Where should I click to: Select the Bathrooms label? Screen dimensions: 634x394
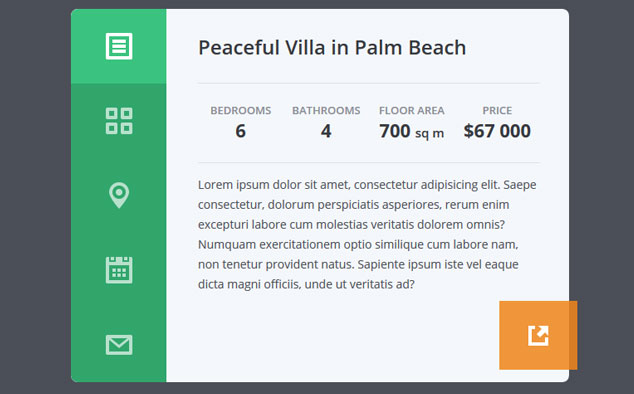click(x=326, y=110)
